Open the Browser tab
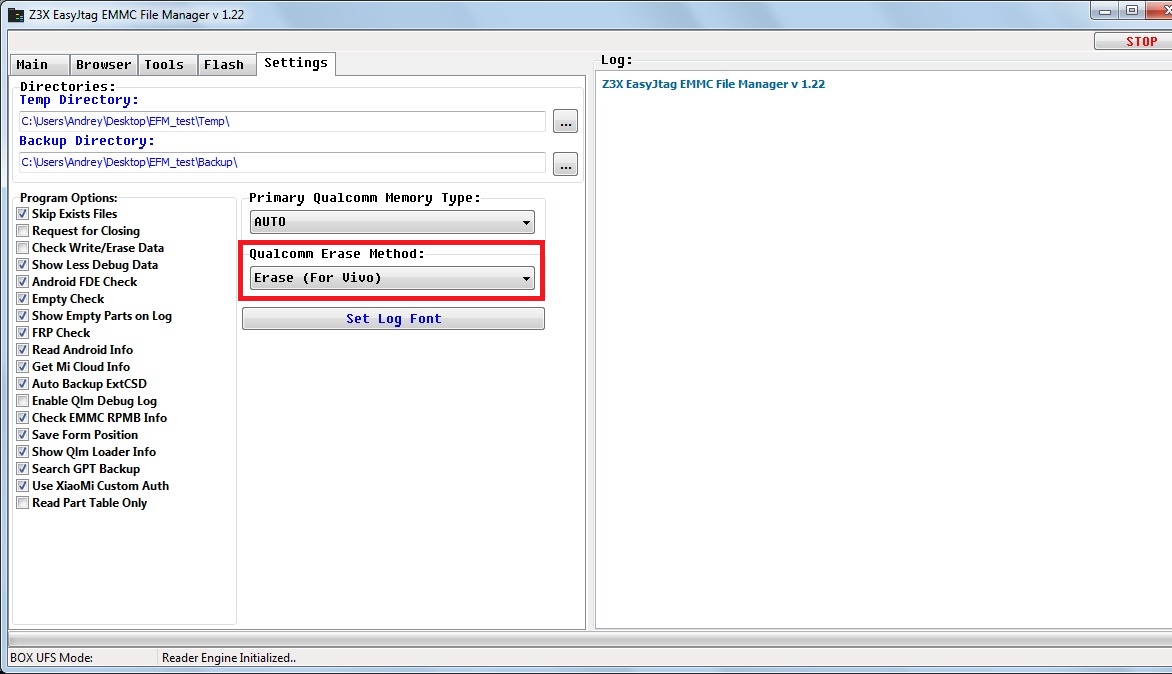The image size is (1172, 674). pos(103,64)
